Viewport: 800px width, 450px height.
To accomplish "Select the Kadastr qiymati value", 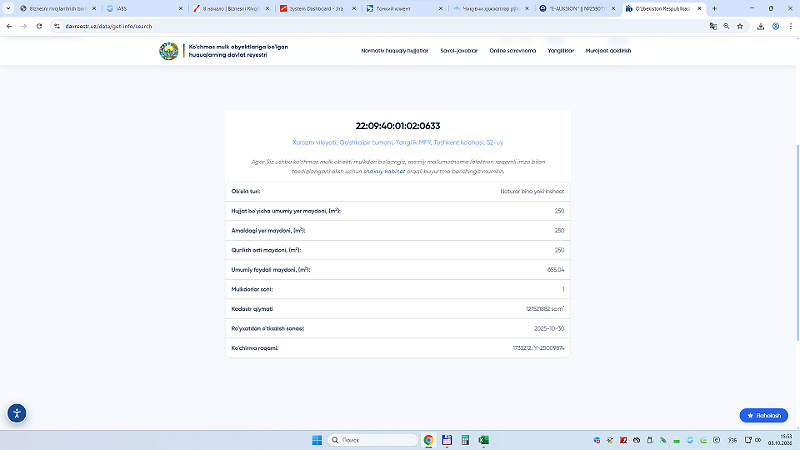I will (x=544, y=309).
